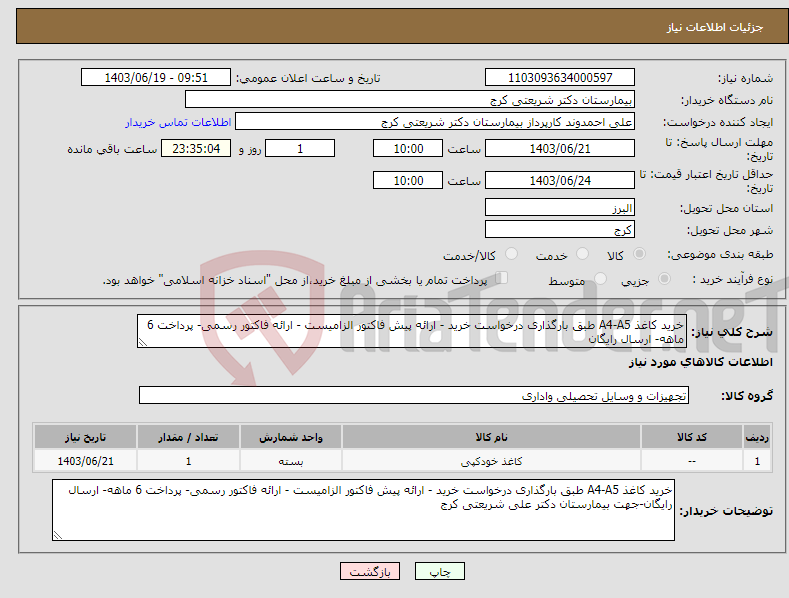
Task: Click the price validity time 10:00 field
Action: [408, 180]
